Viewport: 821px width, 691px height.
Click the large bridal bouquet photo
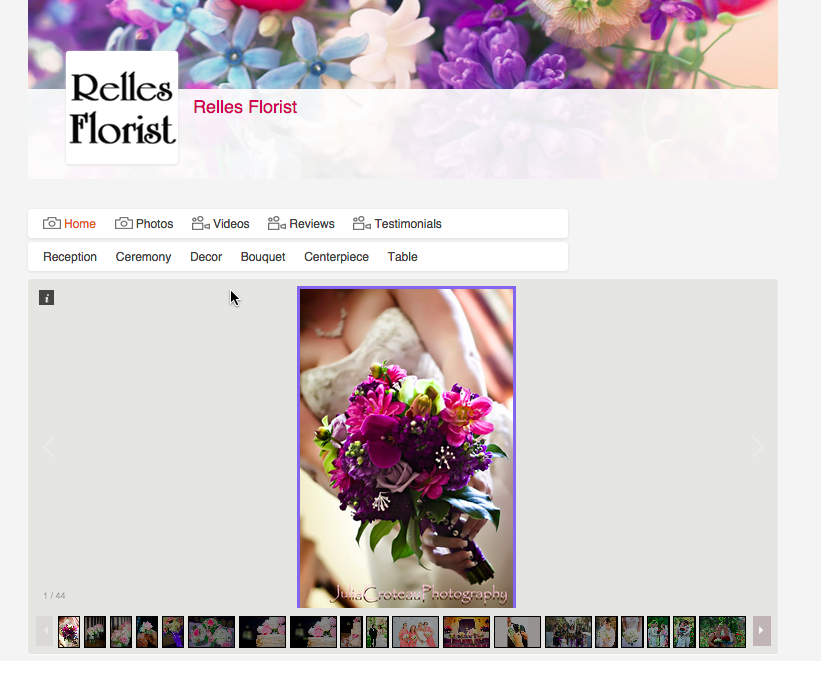[406, 447]
